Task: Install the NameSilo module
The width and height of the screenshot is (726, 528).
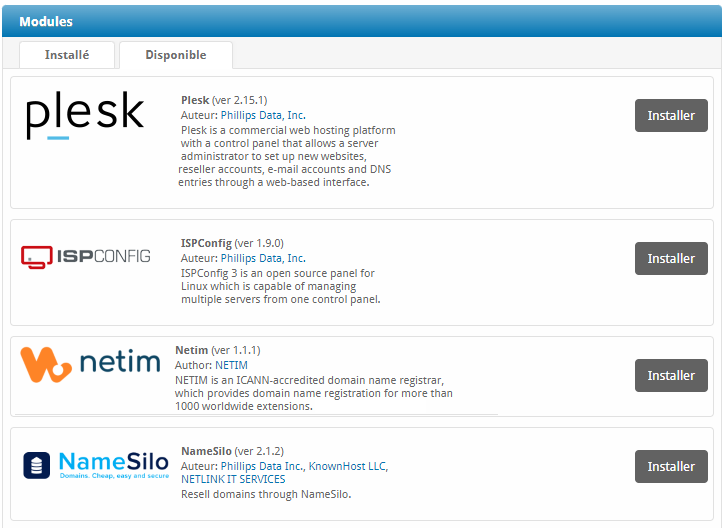Action: pyautogui.click(x=671, y=466)
